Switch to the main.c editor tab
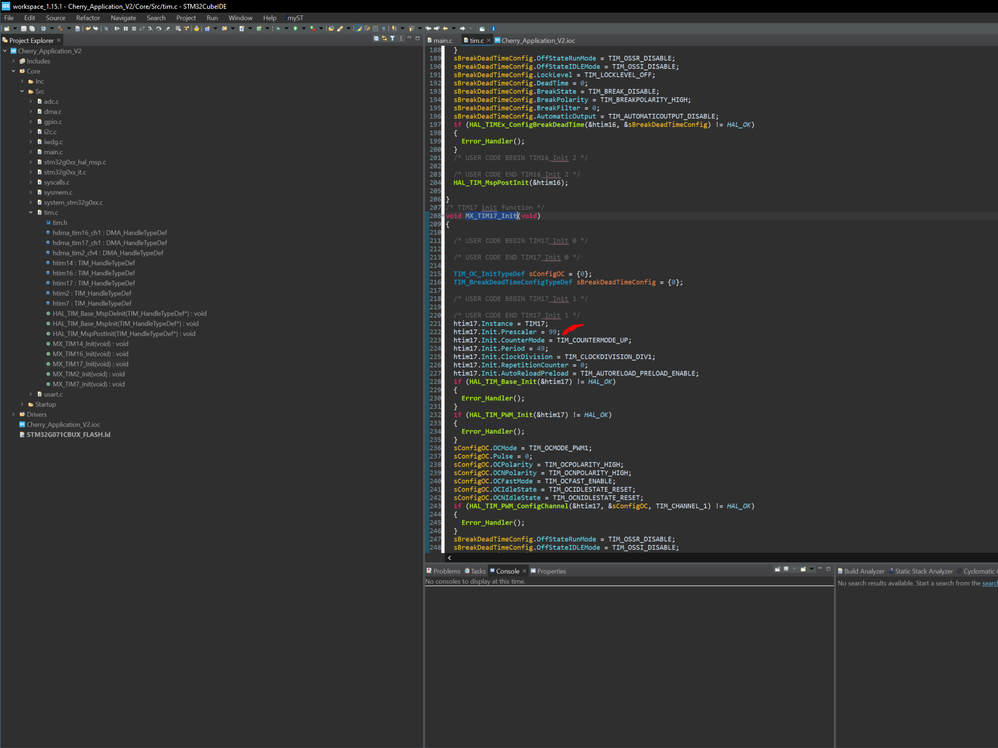The image size is (998, 748). click(x=442, y=41)
